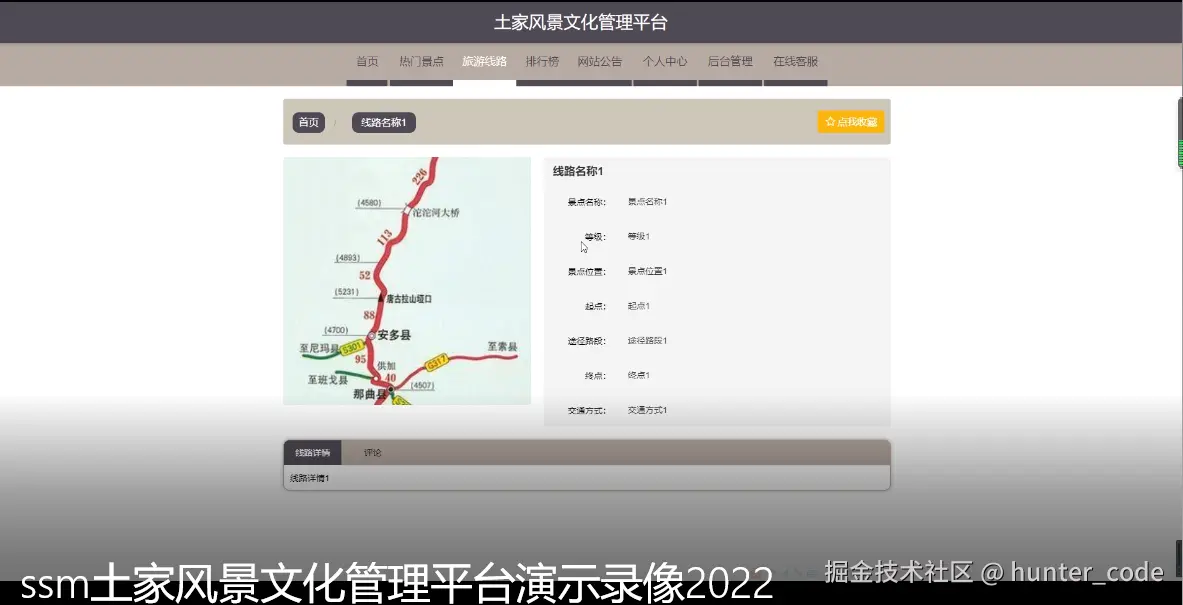Select the 旅游线路 menu item
The height and width of the screenshot is (605, 1183).
point(484,62)
